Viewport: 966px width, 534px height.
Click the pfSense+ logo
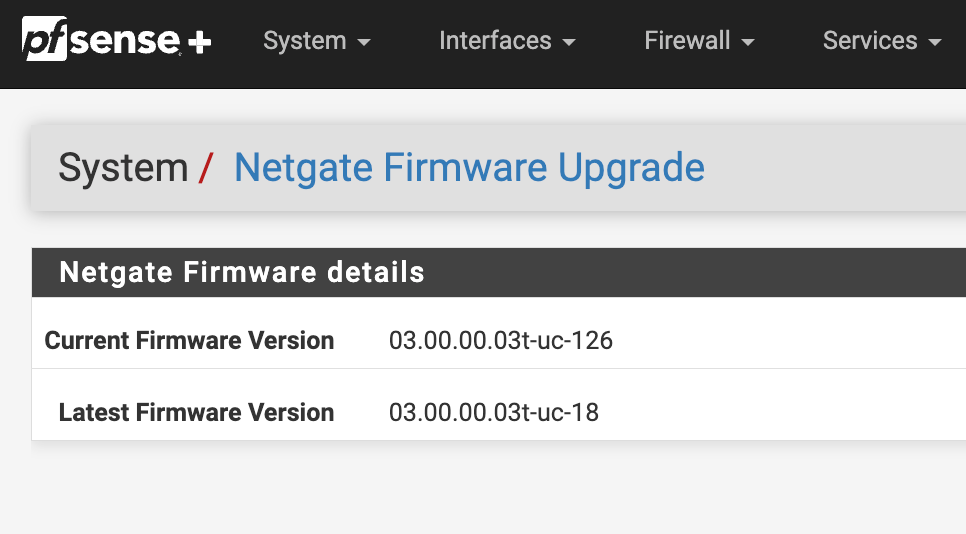pyautogui.click(x=116, y=39)
